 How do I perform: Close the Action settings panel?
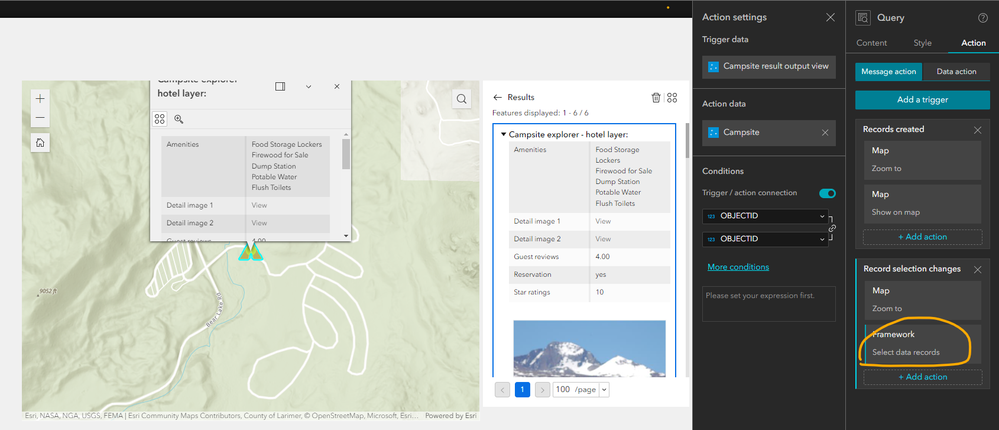(830, 18)
